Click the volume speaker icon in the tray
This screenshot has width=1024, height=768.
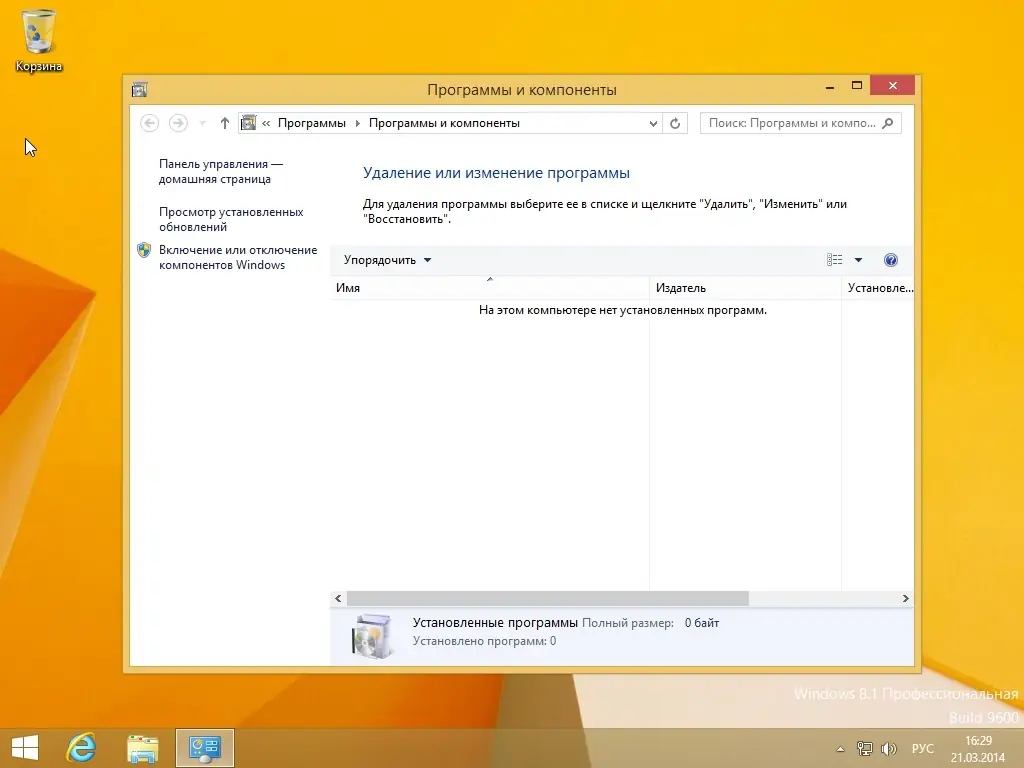click(888, 748)
